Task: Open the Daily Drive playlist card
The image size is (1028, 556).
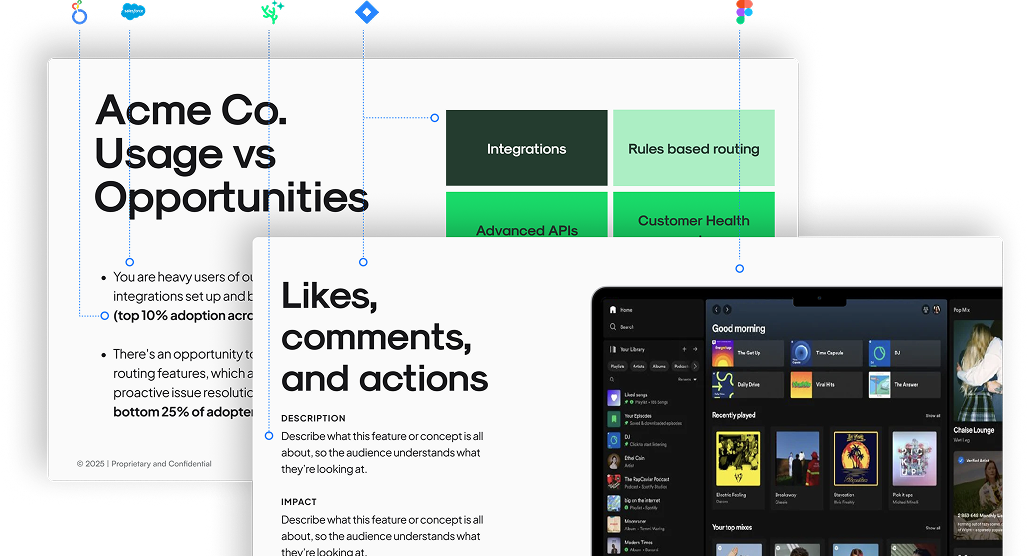Action: pos(749,384)
